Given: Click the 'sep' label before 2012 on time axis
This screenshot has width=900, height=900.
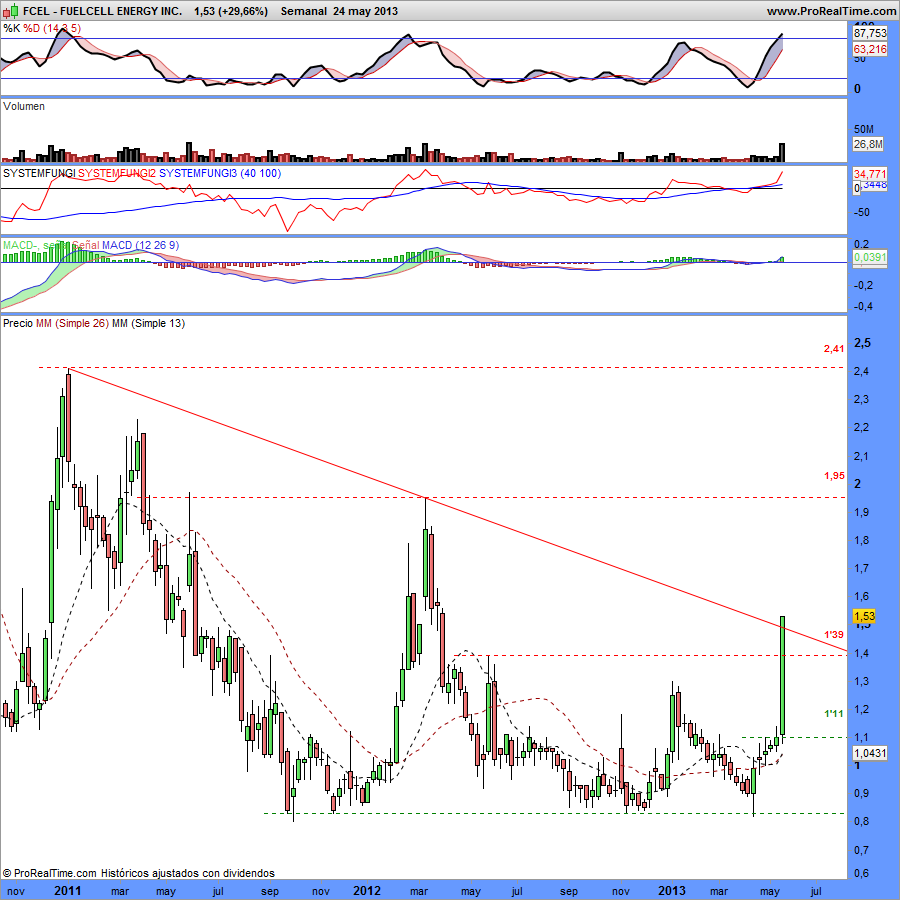Looking at the screenshot, I should (x=270, y=891).
